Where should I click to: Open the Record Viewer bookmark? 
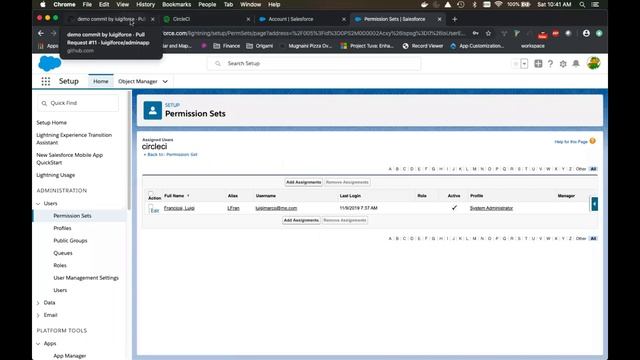[x=423, y=46]
